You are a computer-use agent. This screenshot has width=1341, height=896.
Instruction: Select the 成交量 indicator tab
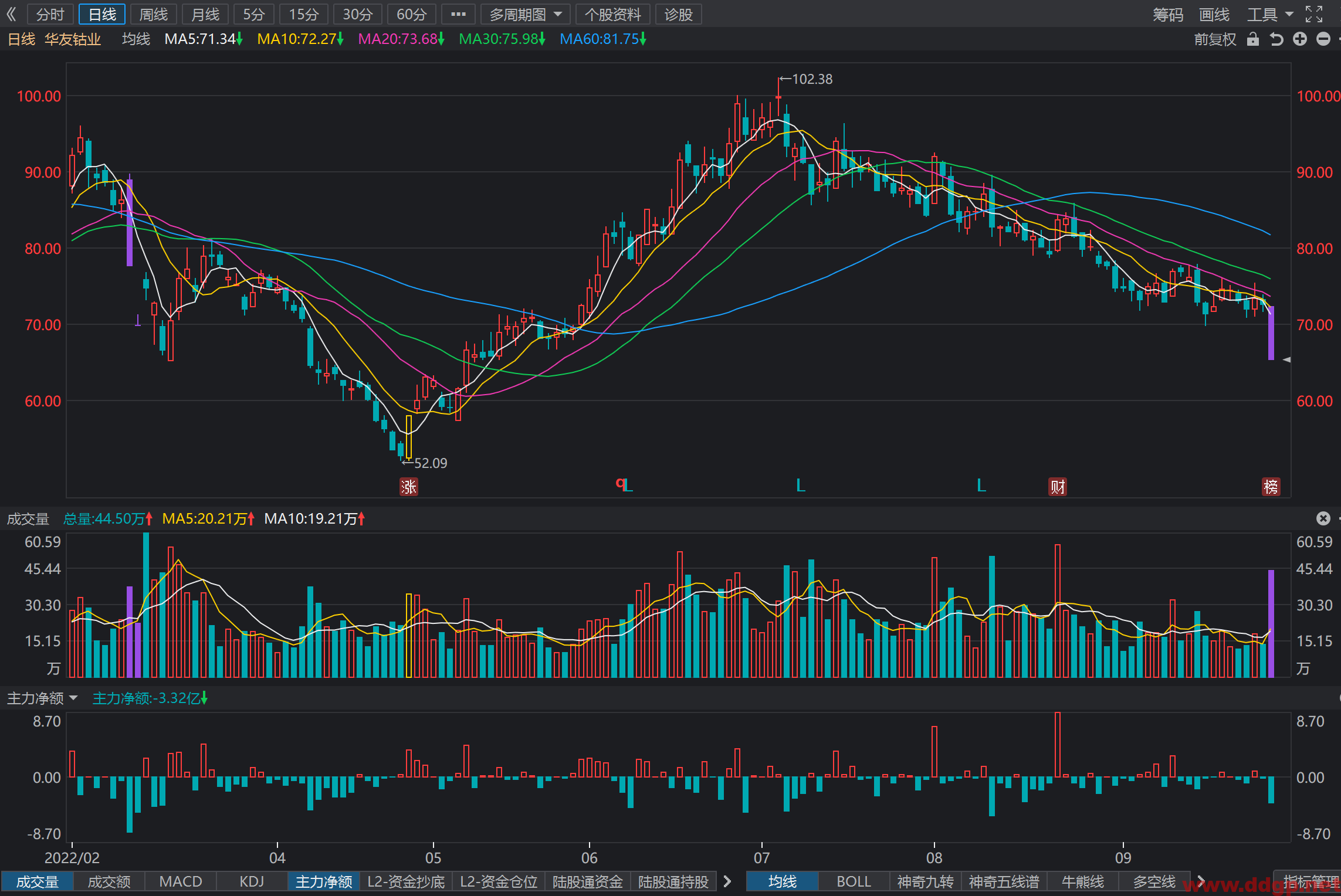(x=37, y=882)
